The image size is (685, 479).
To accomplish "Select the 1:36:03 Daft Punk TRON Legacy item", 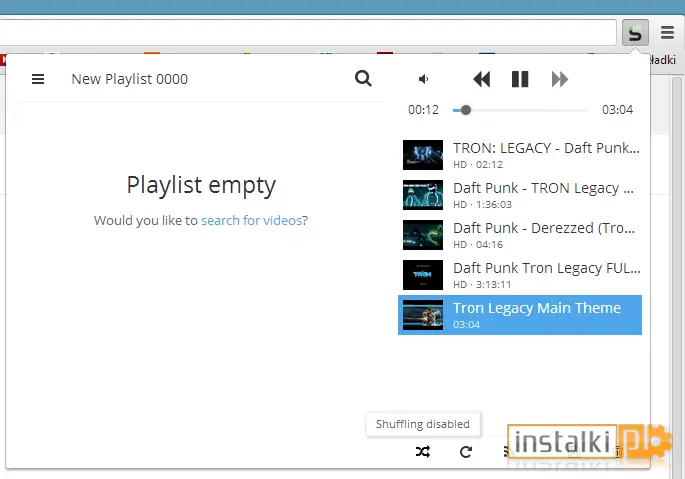I will pyautogui.click(x=520, y=195).
